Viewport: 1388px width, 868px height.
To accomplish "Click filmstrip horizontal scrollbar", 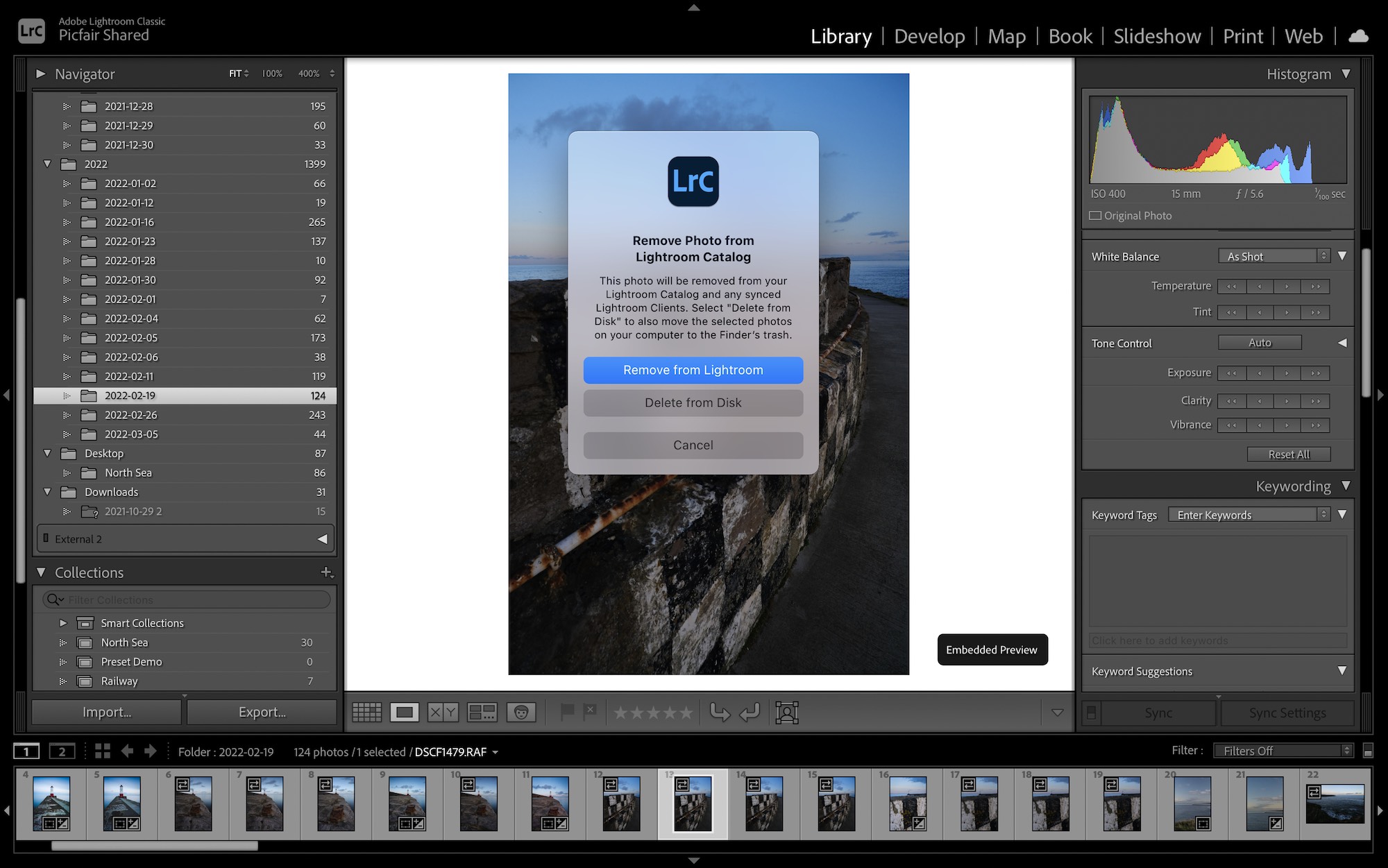I will tap(154, 846).
